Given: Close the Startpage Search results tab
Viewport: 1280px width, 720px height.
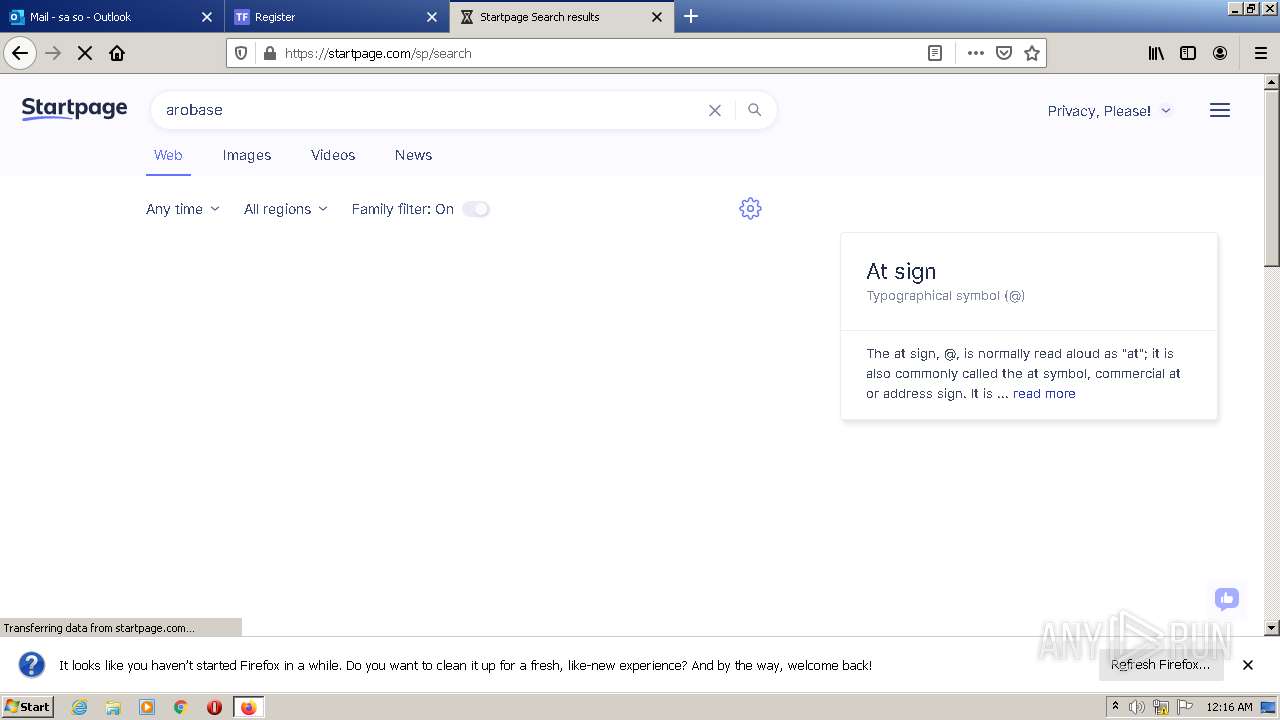Looking at the screenshot, I should tap(657, 17).
